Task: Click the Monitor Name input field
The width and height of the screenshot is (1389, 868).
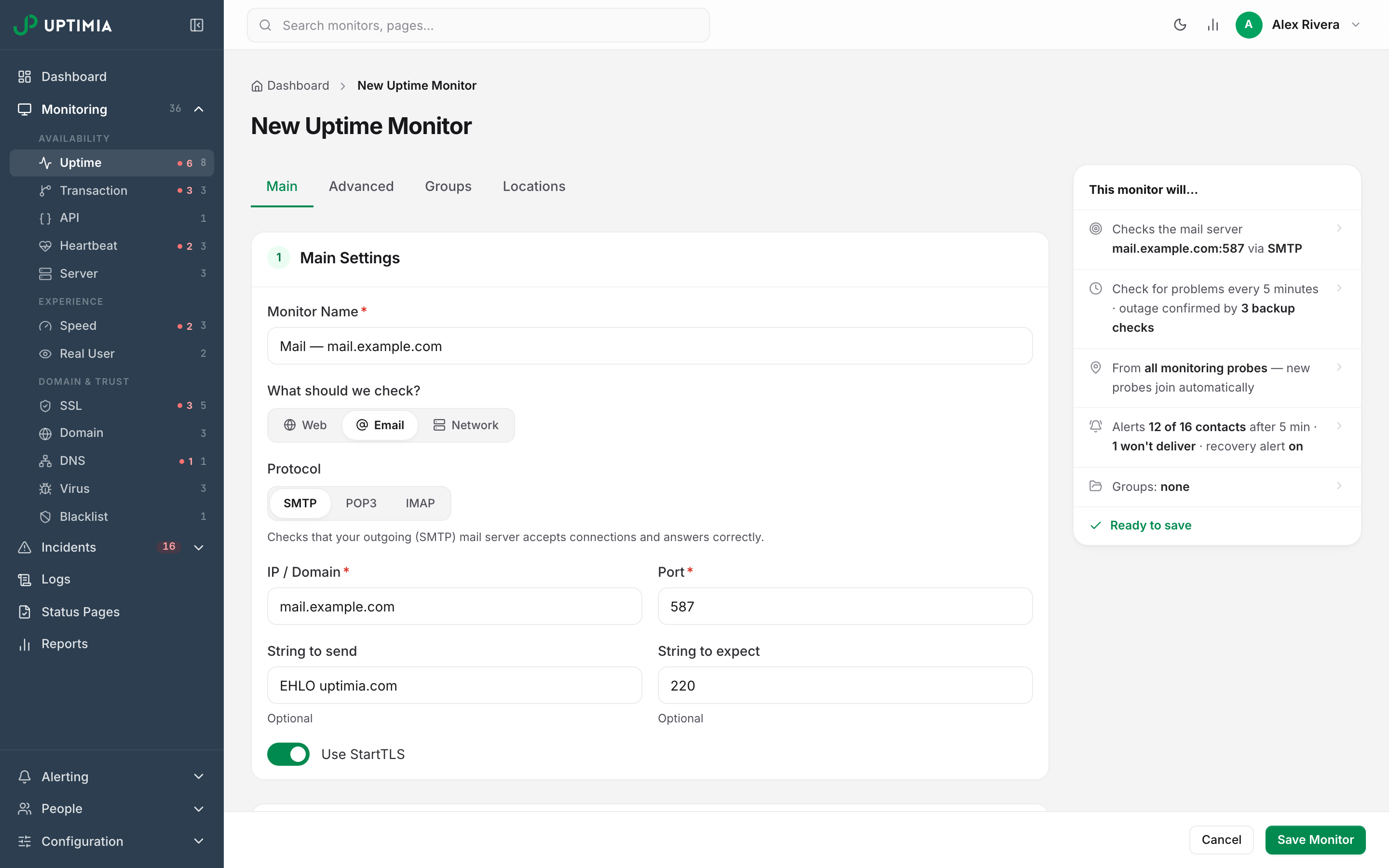Action: coord(650,346)
